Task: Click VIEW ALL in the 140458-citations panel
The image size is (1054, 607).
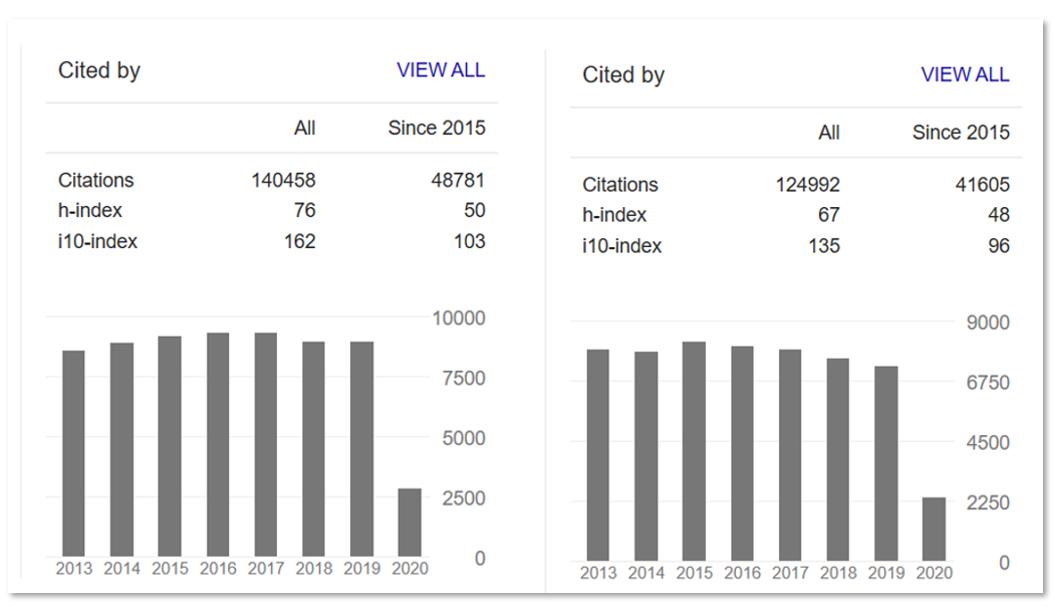Action: (x=440, y=70)
